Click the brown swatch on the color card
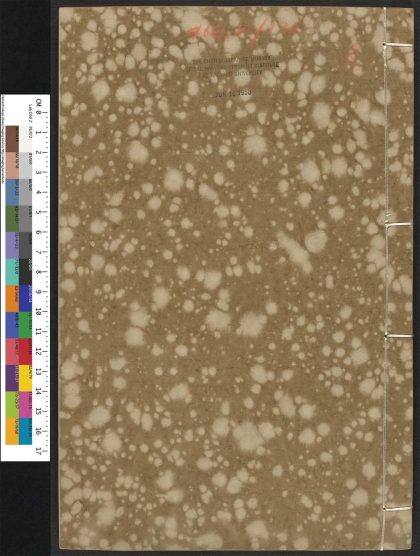The image size is (420, 556). (12, 139)
